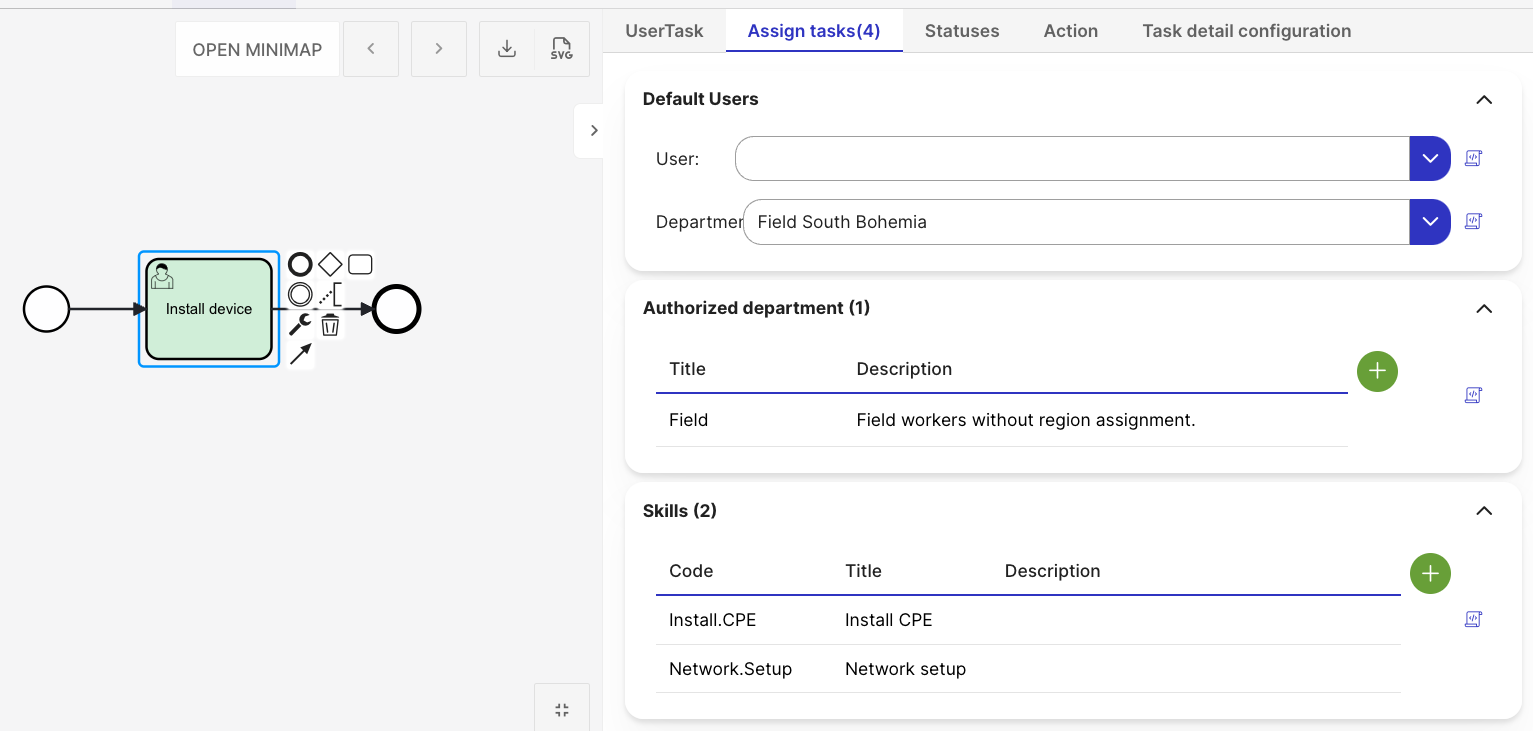Collapse the Default Users section
This screenshot has height=731, width=1533.
[1484, 99]
